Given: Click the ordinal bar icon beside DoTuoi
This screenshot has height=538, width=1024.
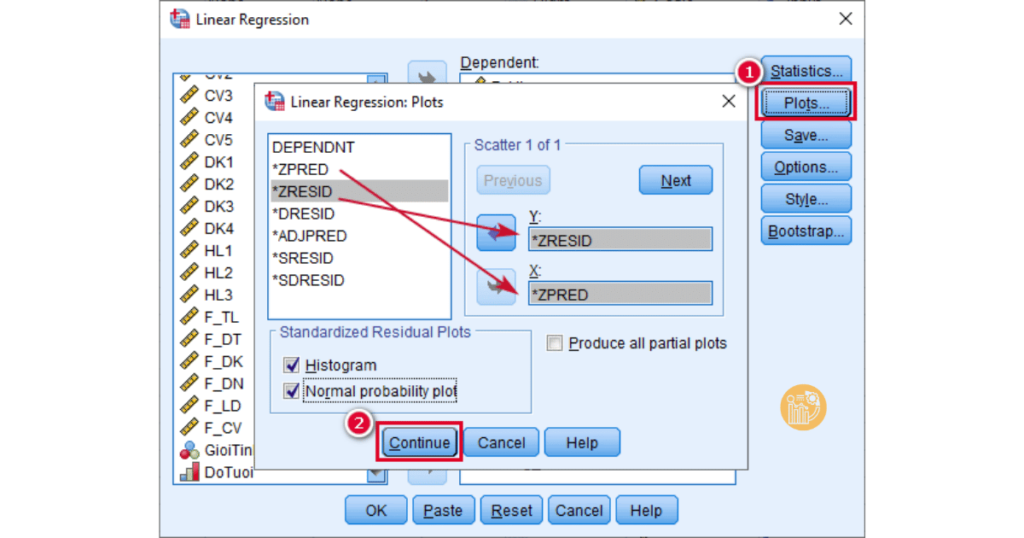Looking at the screenshot, I should 188,472.
